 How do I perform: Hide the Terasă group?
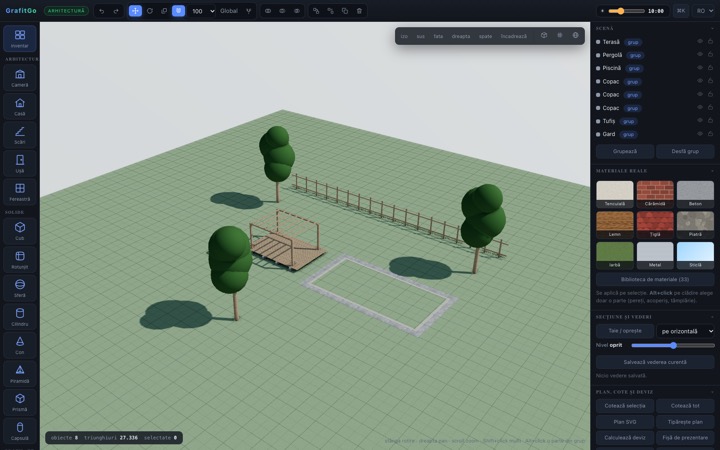(x=700, y=41)
